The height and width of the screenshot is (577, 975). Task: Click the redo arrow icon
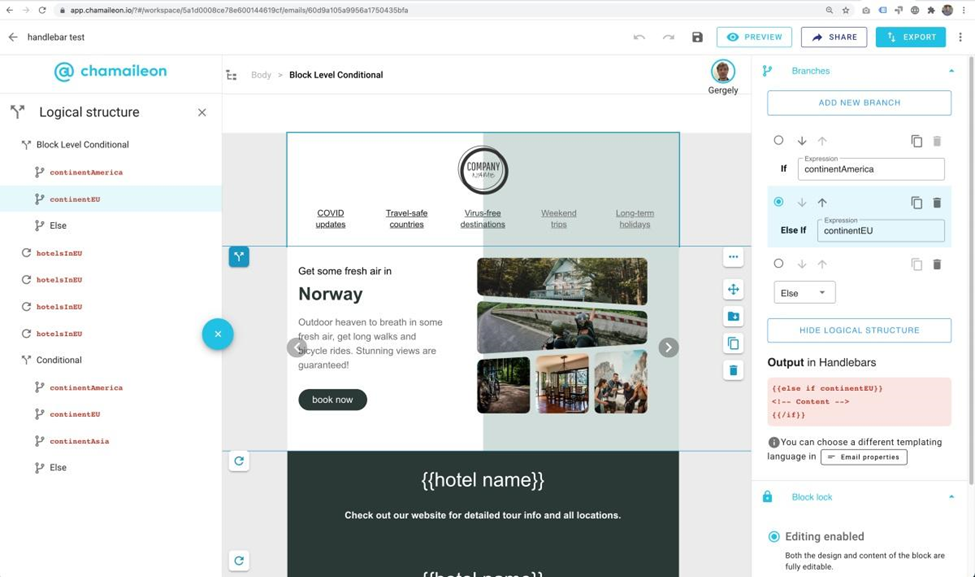pyautogui.click(x=668, y=37)
